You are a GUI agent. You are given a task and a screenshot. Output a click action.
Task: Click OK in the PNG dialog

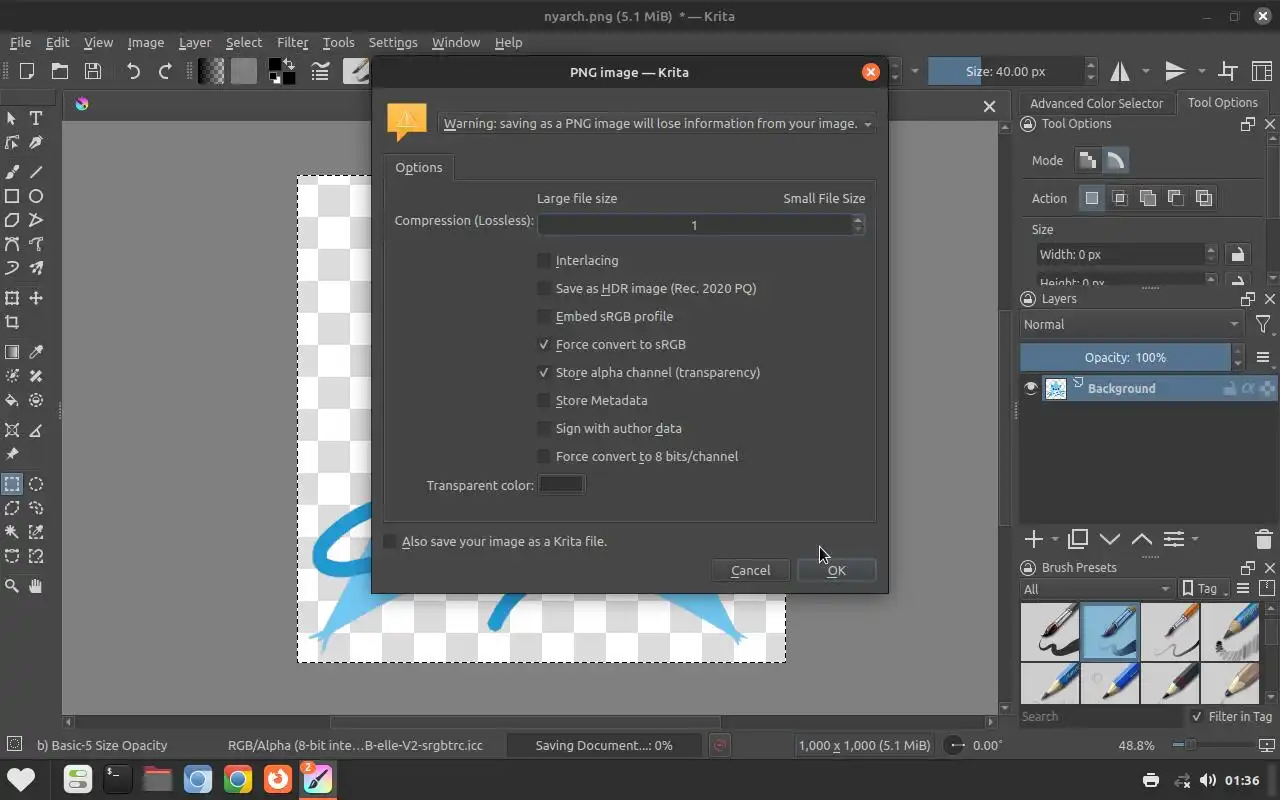tap(836, 570)
